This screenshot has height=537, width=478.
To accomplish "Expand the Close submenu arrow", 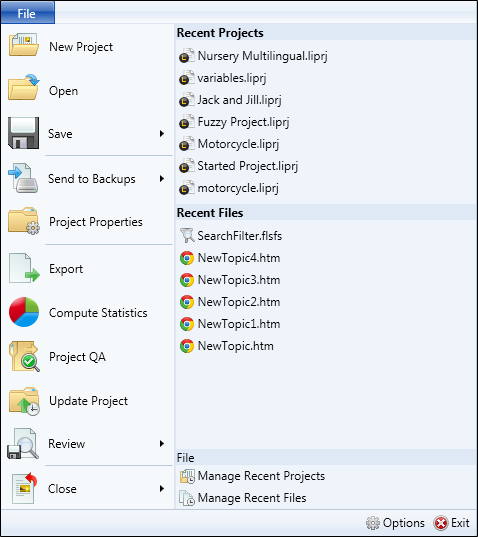I will [x=162, y=488].
